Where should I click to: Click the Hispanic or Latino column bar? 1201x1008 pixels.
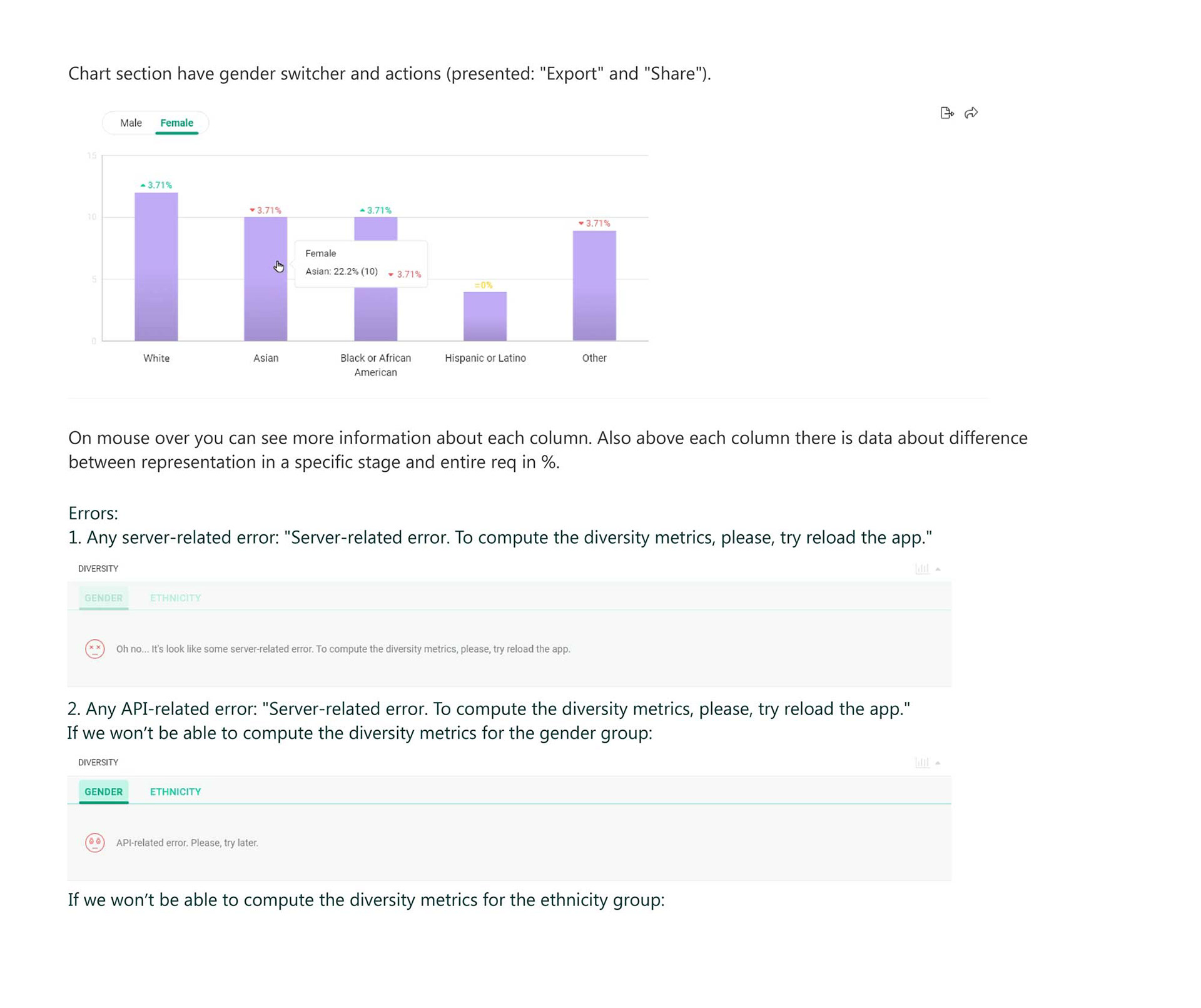[x=485, y=316]
